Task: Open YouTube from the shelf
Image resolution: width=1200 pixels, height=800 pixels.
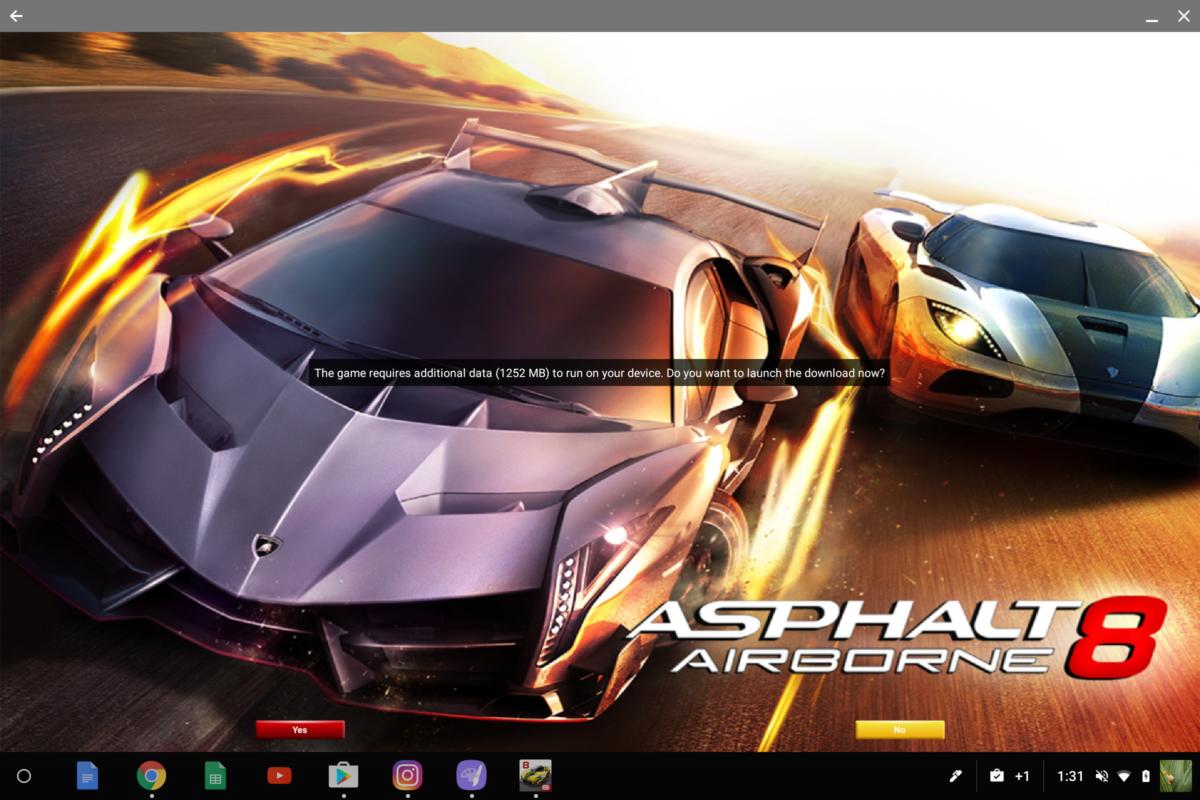Action: coord(279,775)
